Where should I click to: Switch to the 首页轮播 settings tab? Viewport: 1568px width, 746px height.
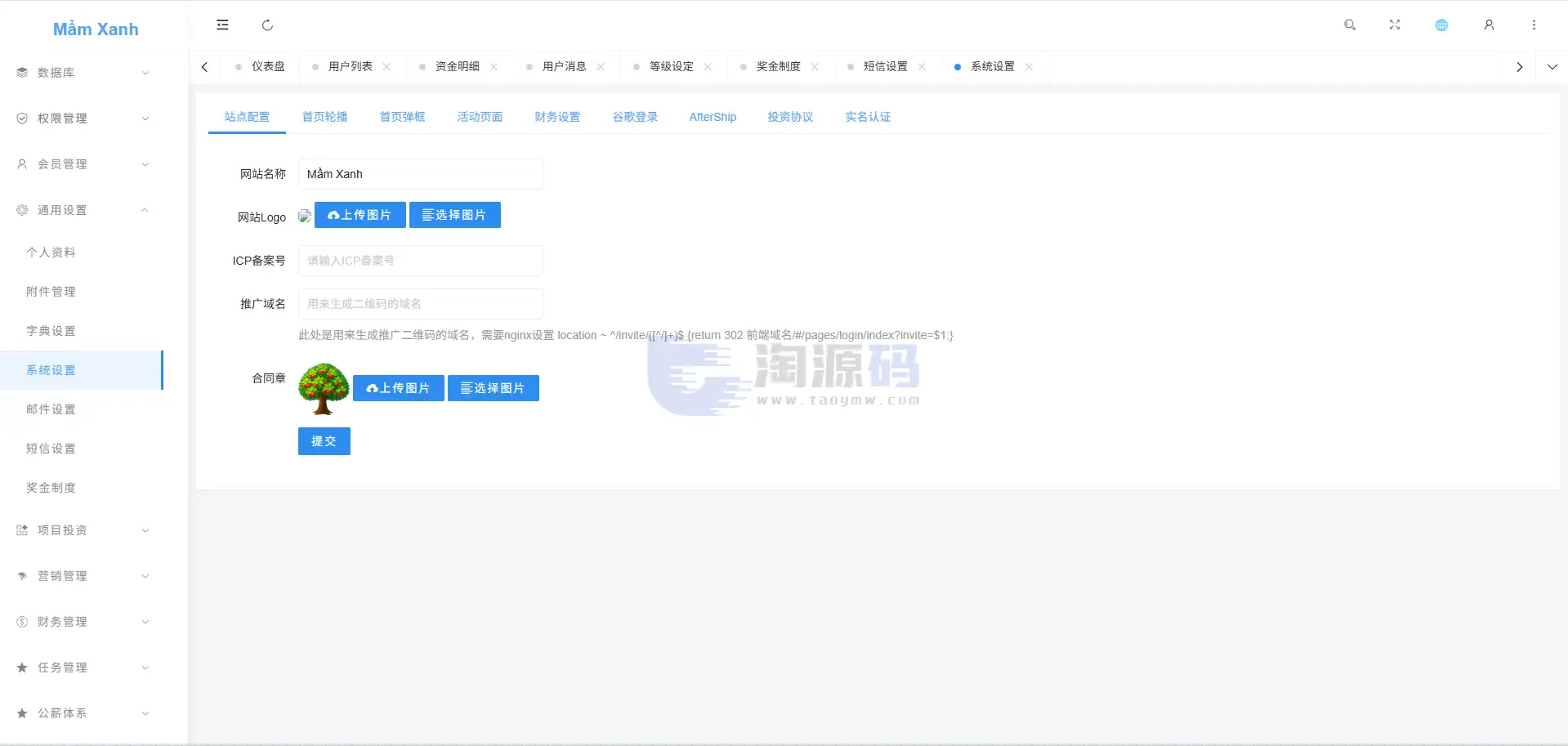324,117
